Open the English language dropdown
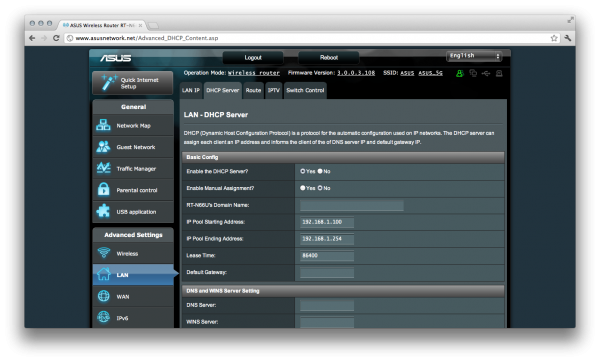The width and height of the screenshot is (600, 362). pyautogui.click(x=474, y=56)
